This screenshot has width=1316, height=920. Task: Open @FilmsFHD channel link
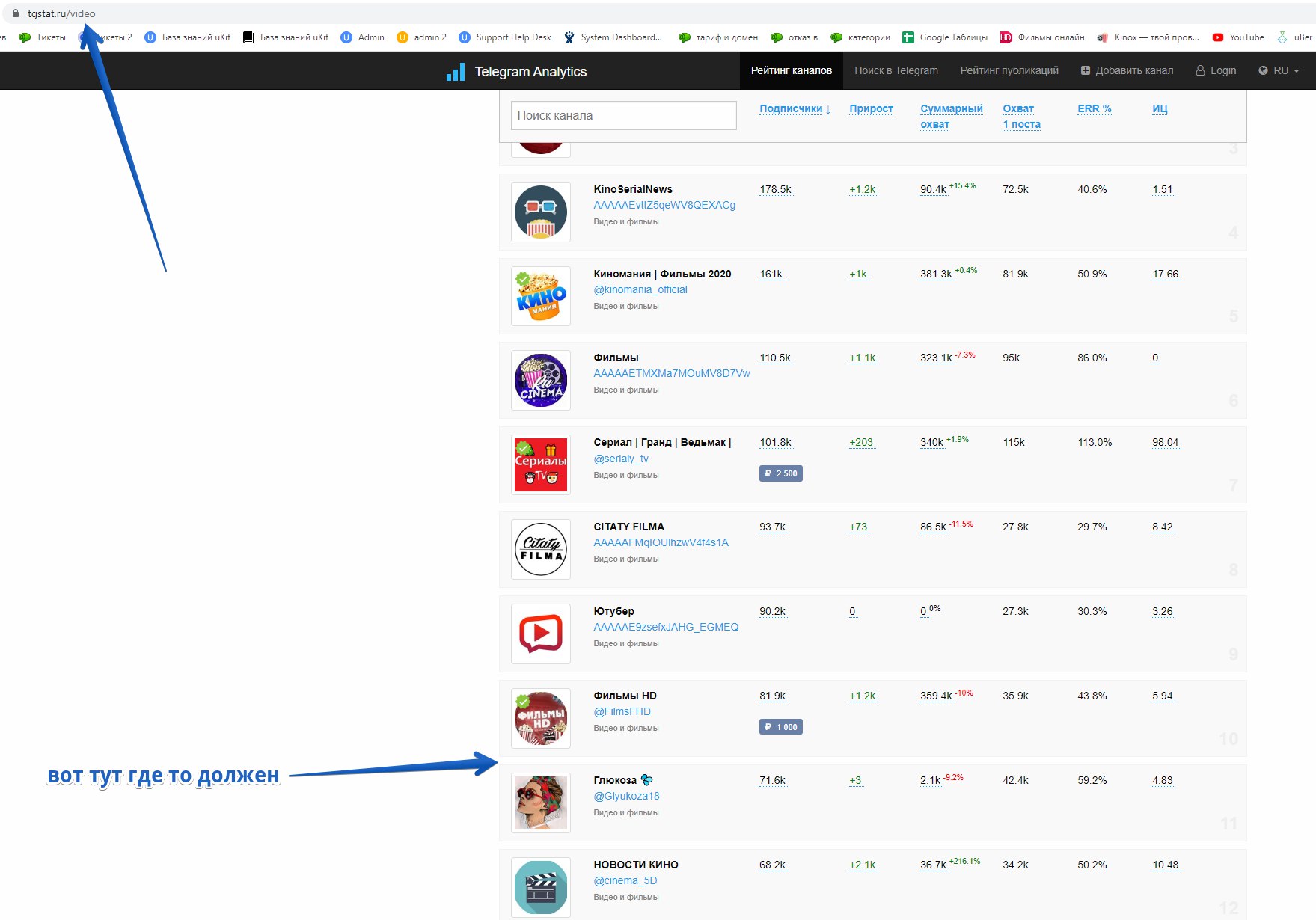[622, 711]
